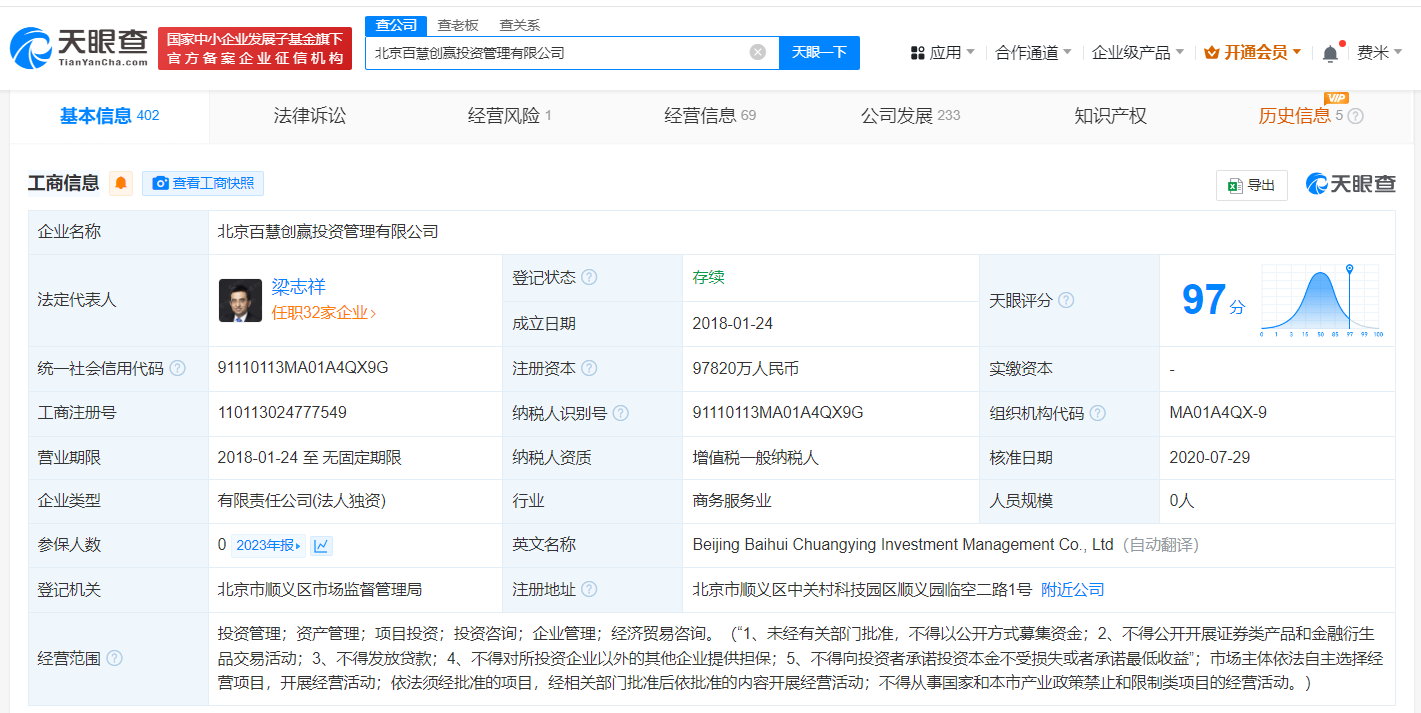This screenshot has height=713, width=1421.
Task: Click the TianYanCha logo in header
Action: tap(79, 48)
